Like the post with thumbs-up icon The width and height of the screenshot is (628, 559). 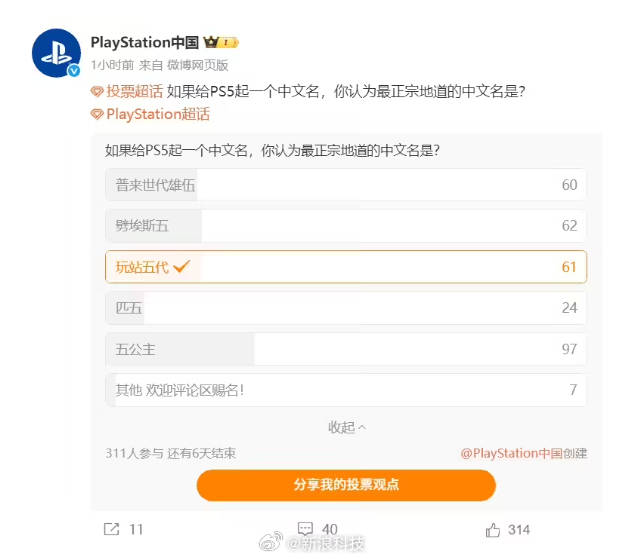(493, 530)
